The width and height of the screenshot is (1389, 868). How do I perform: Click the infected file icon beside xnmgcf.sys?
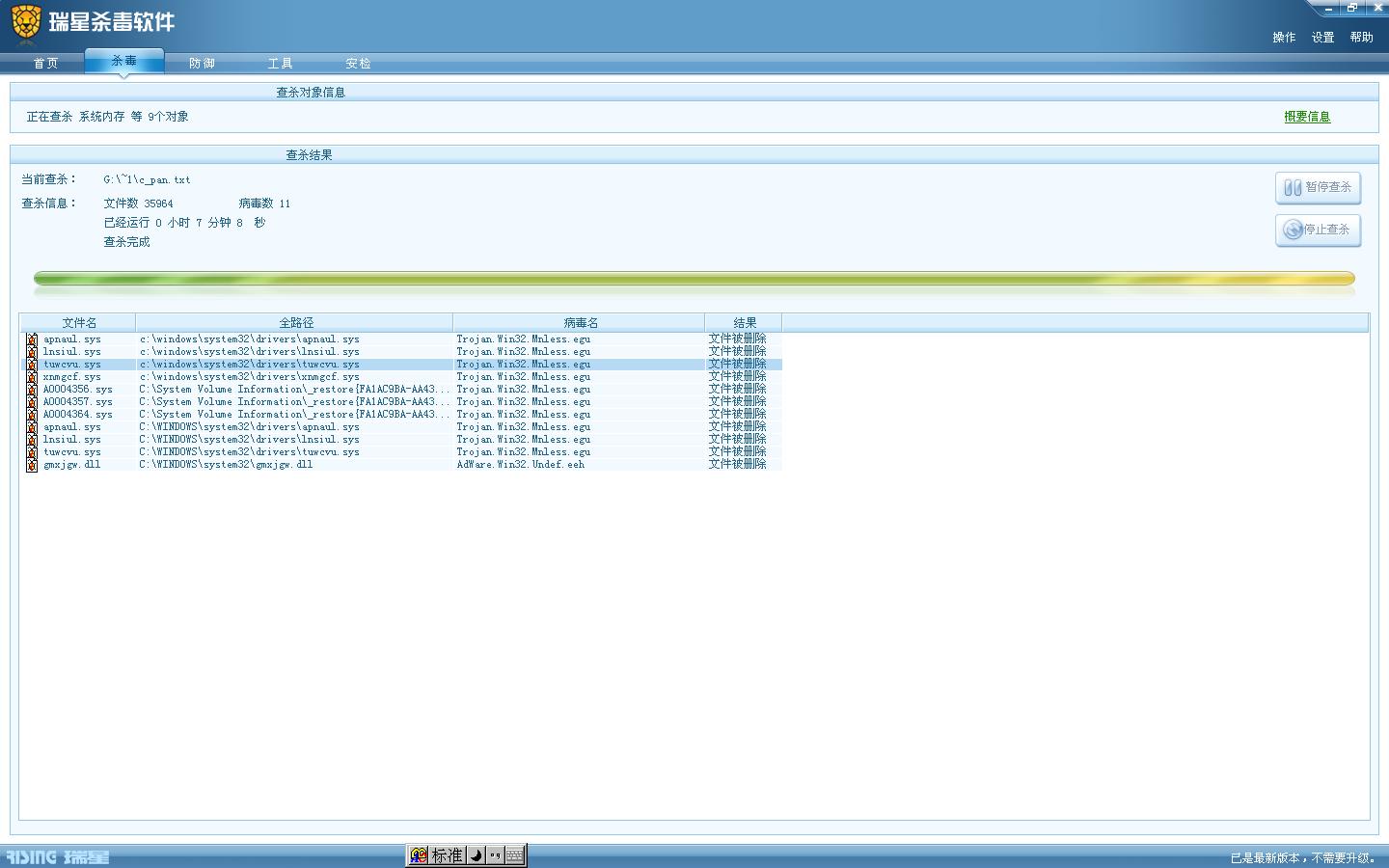point(32,377)
